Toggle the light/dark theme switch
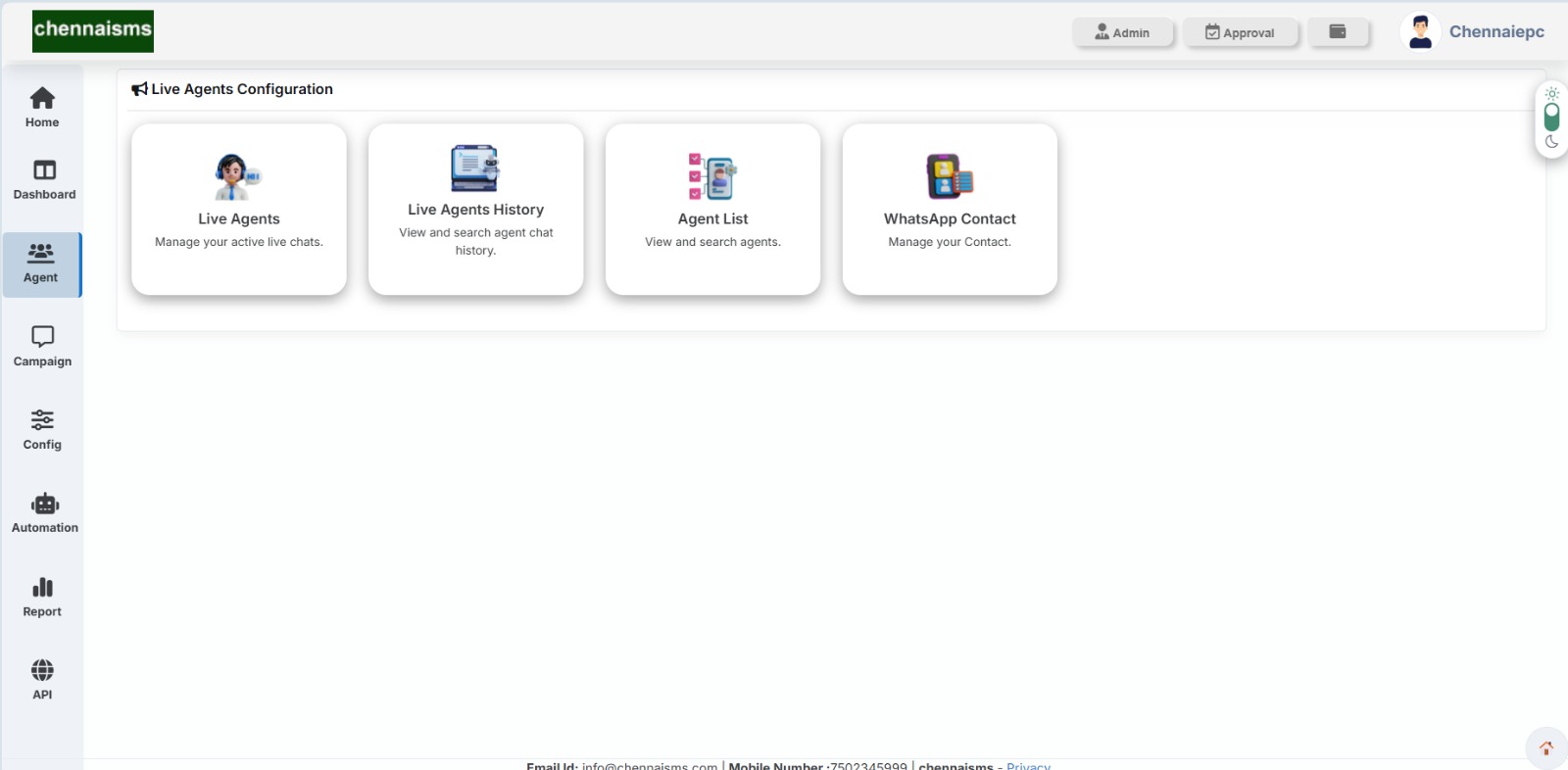This screenshot has width=1568, height=770. (x=1551, y=118)
